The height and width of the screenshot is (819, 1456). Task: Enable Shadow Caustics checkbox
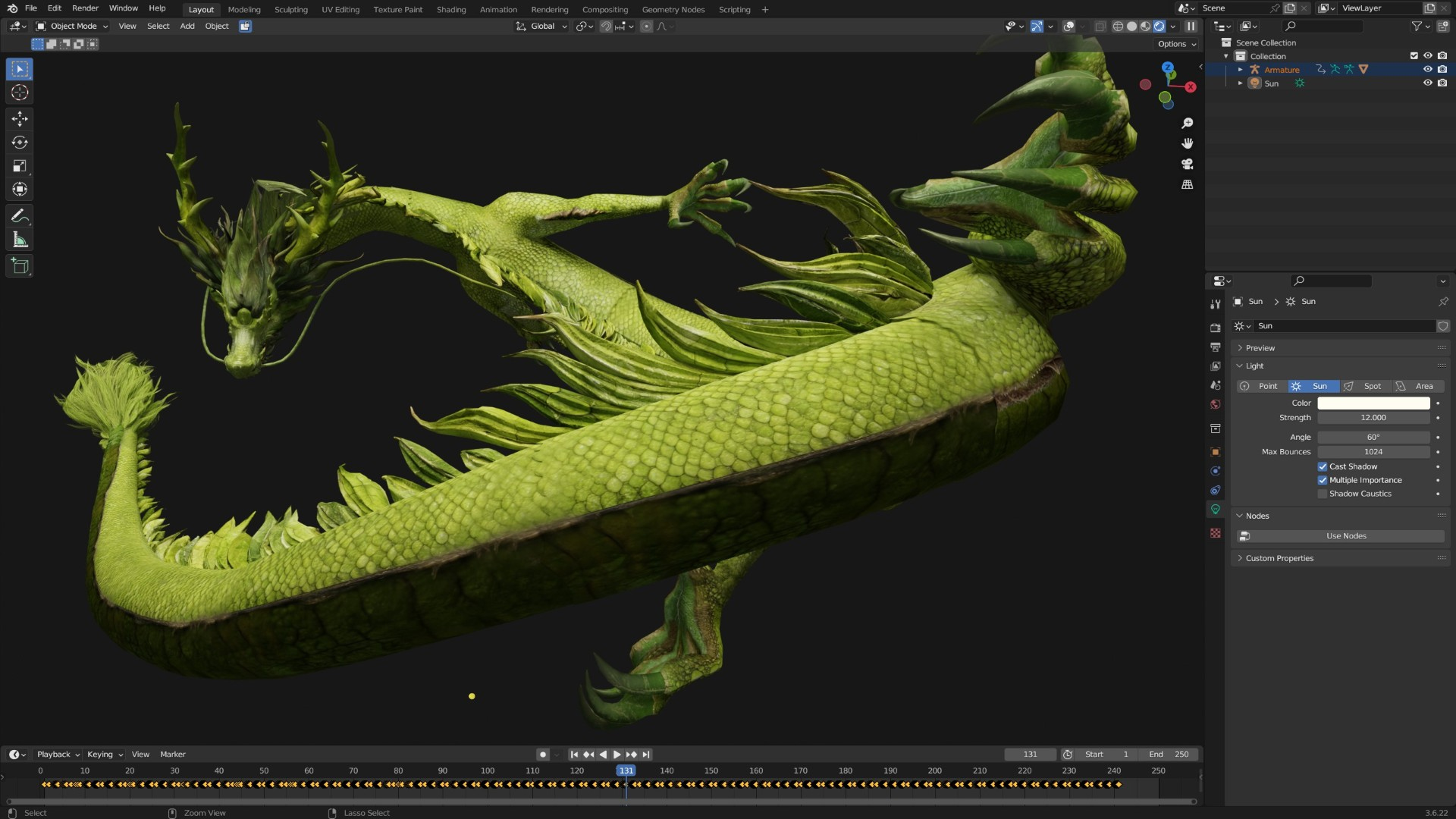(x=1323, y=494)
